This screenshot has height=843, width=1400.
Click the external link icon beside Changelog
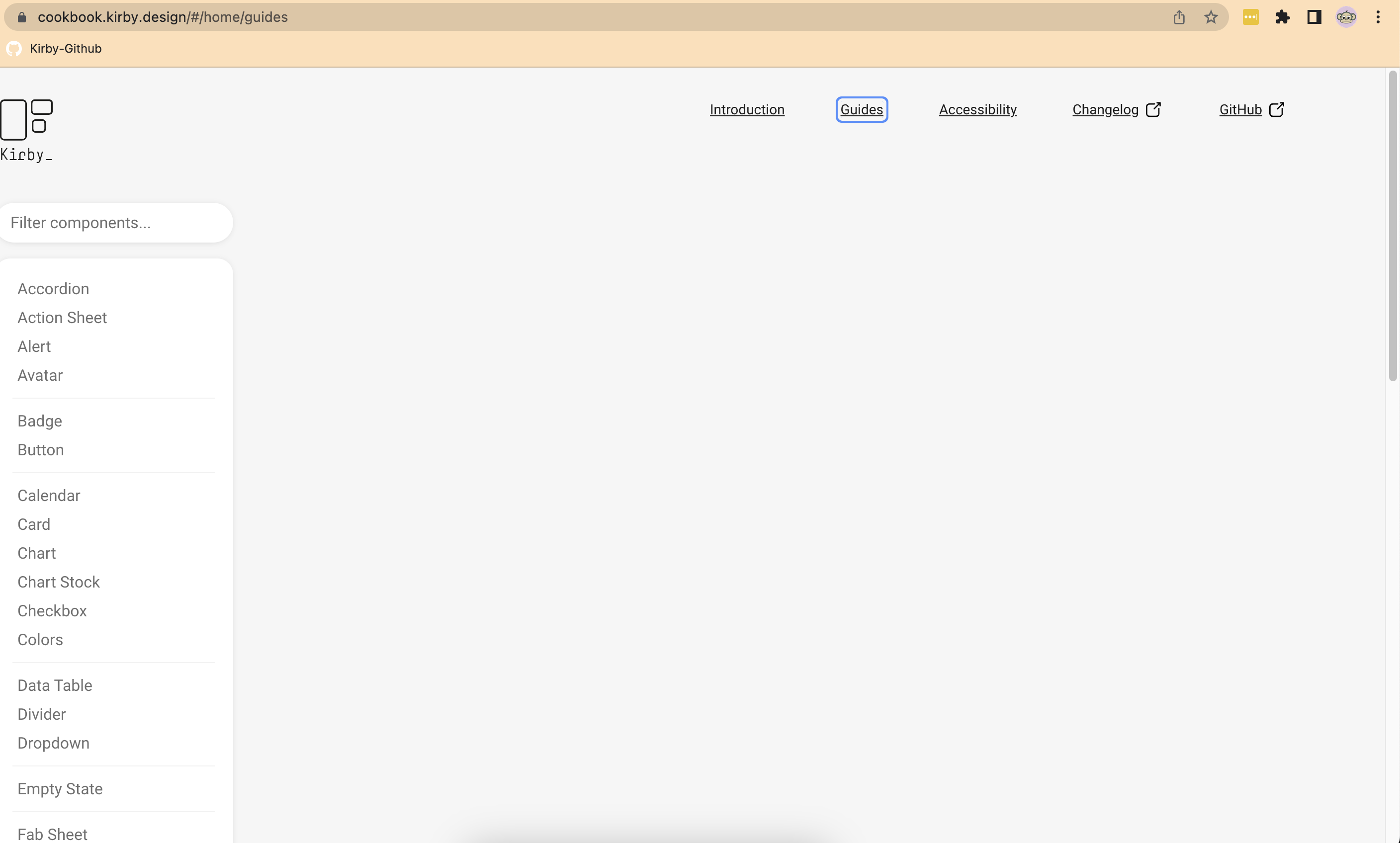point(1154,109)
